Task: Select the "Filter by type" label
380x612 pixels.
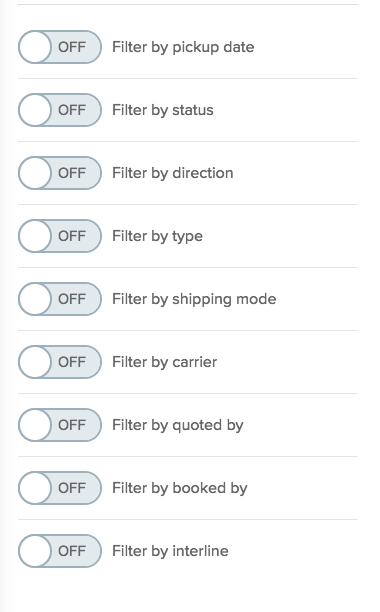Action: tap(157, 236)
